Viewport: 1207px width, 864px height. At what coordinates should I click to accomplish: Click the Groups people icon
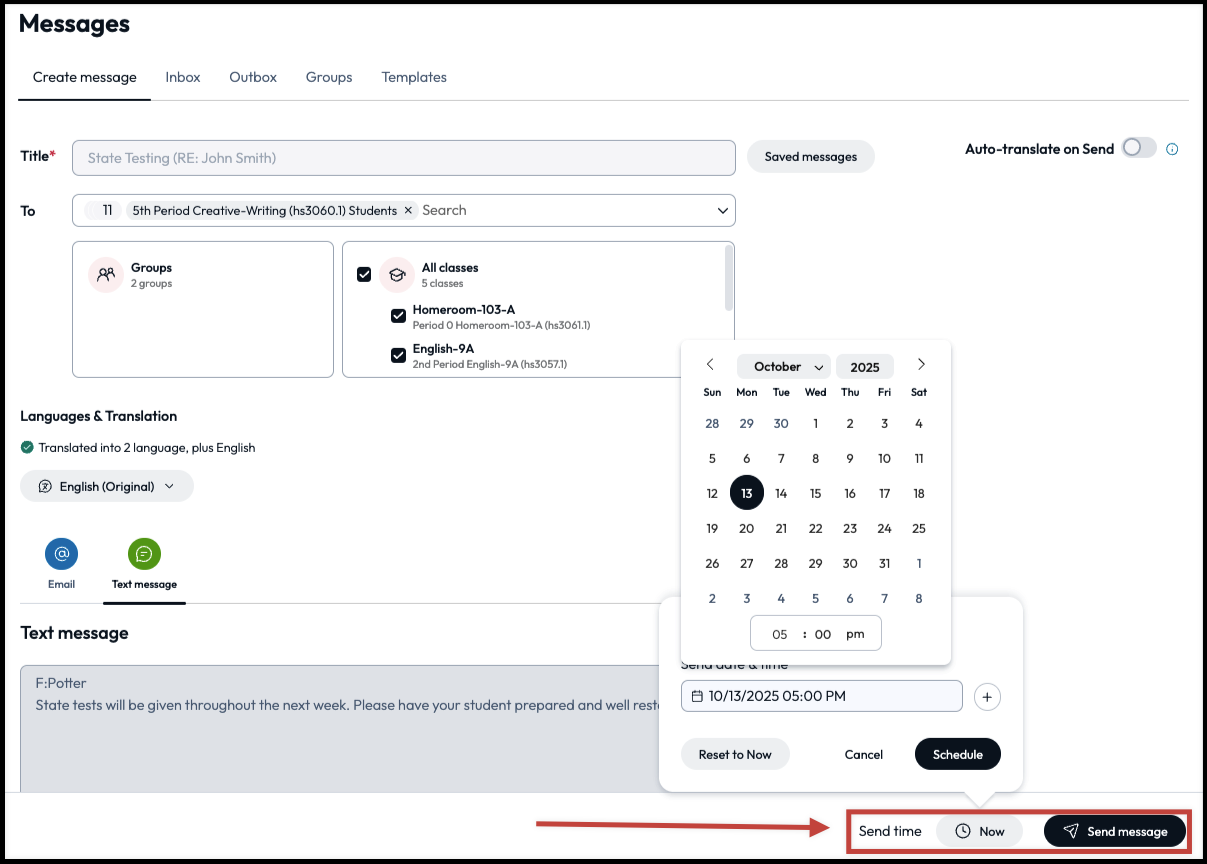coord(106,274)
